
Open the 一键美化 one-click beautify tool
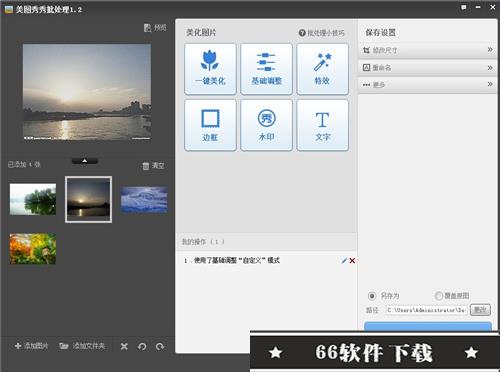click(x=210, y=69)
